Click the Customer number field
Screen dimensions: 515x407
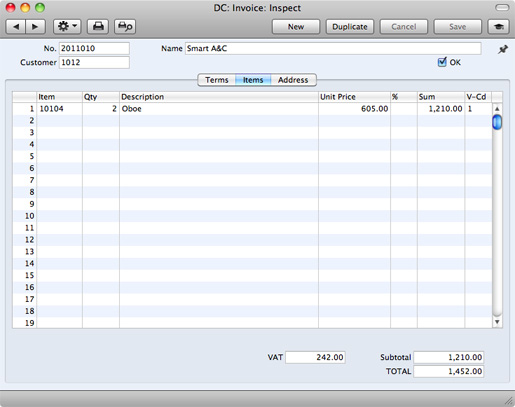[x=94, y=62]
